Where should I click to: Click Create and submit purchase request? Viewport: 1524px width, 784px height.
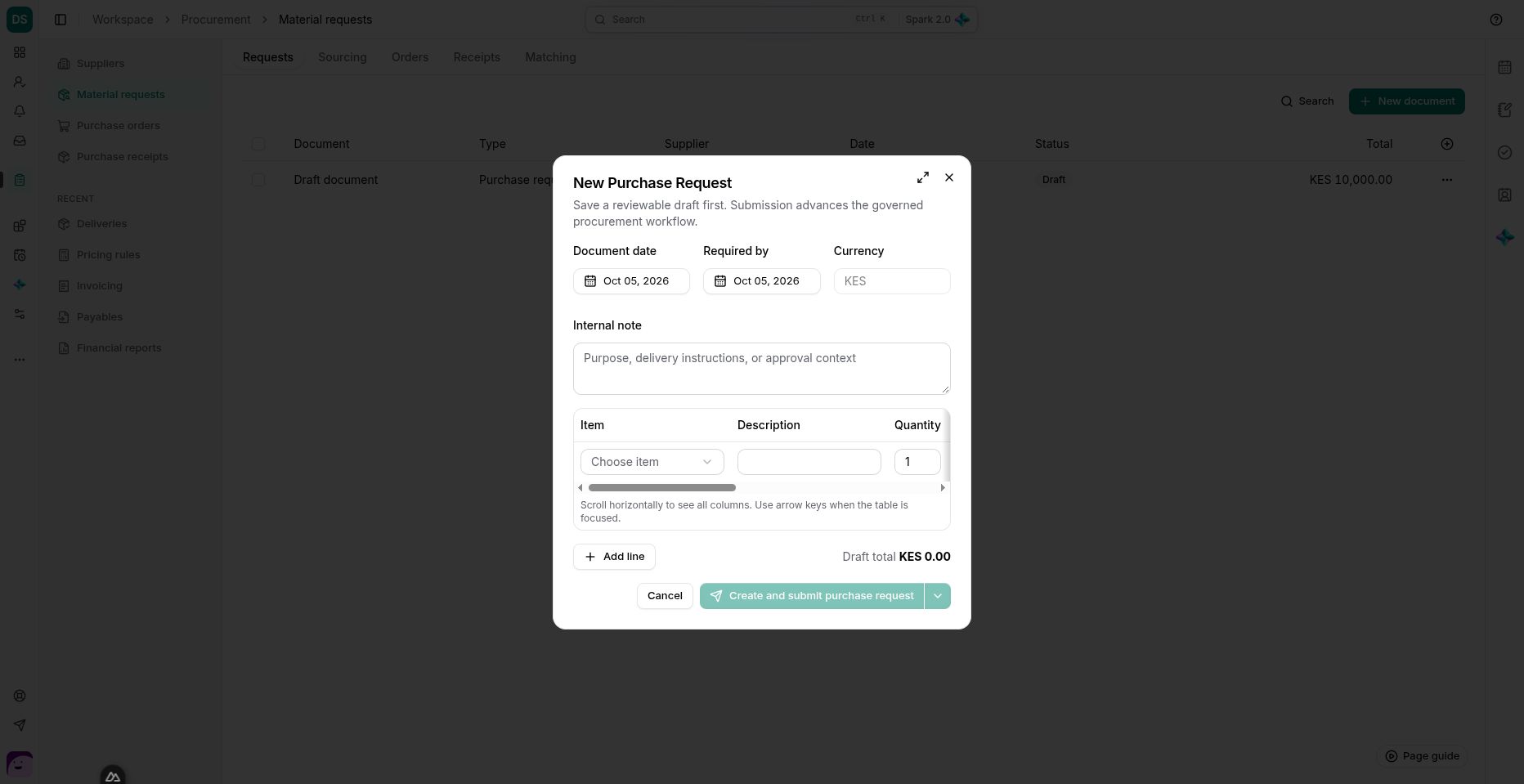[x=812, y=596]
